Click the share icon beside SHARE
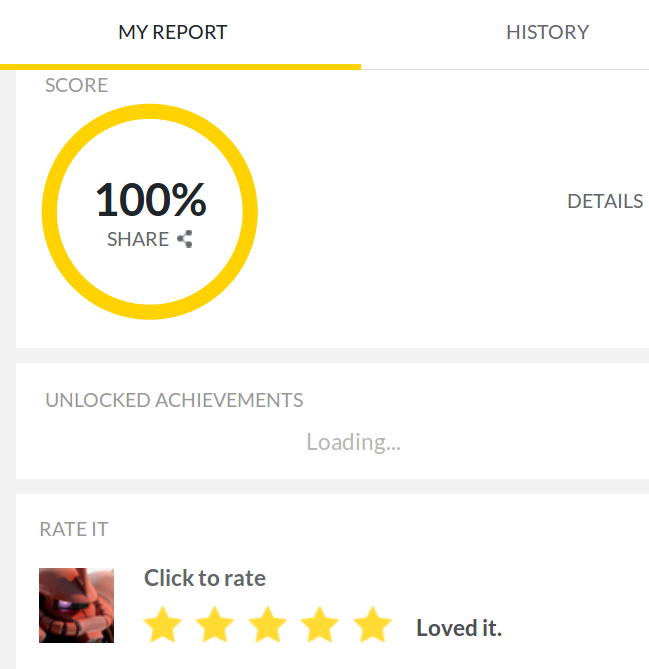Screen dimensions: 649x669 [x=184, y=239]
